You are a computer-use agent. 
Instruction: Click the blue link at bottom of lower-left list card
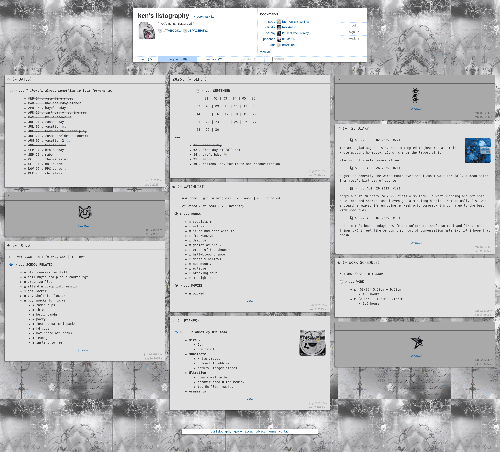(83, 350)
